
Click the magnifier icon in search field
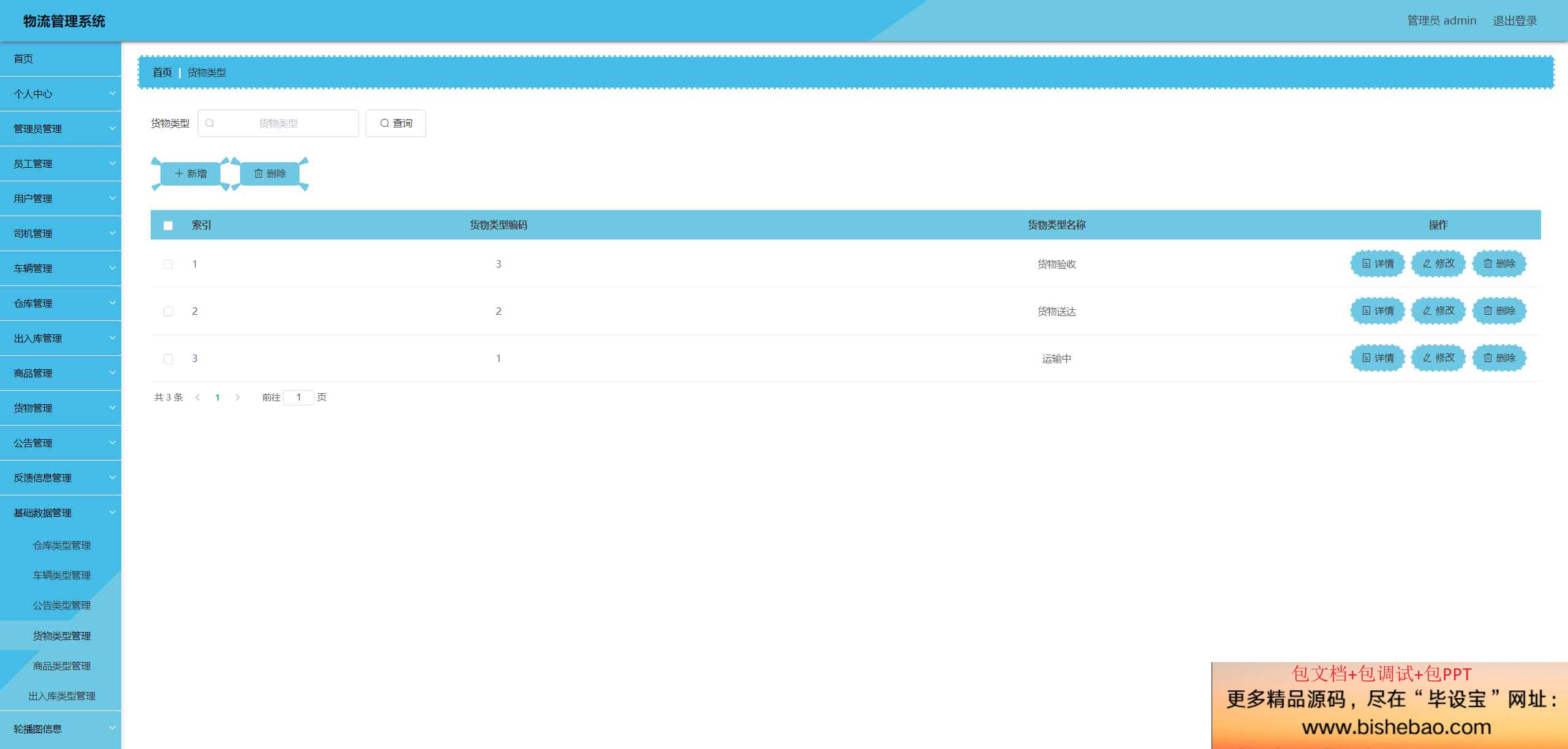point(209,123)
